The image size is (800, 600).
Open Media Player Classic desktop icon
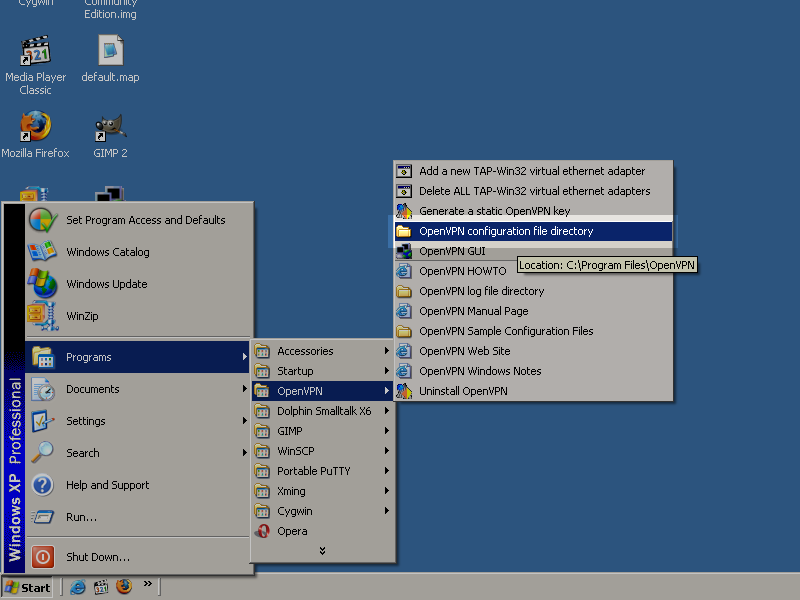click(x=35, y=64)
